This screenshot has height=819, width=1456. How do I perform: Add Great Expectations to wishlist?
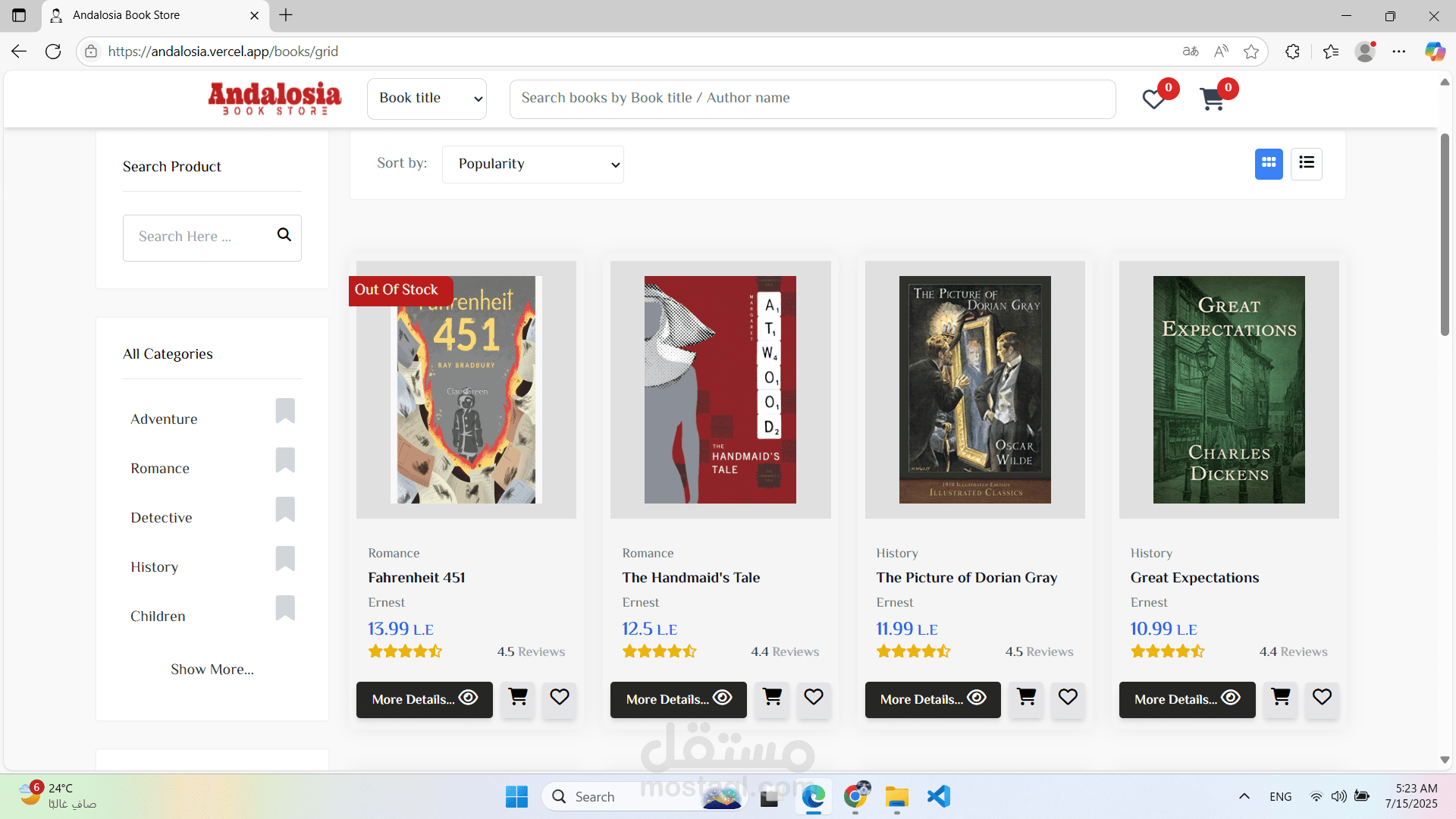(1322, 698)
